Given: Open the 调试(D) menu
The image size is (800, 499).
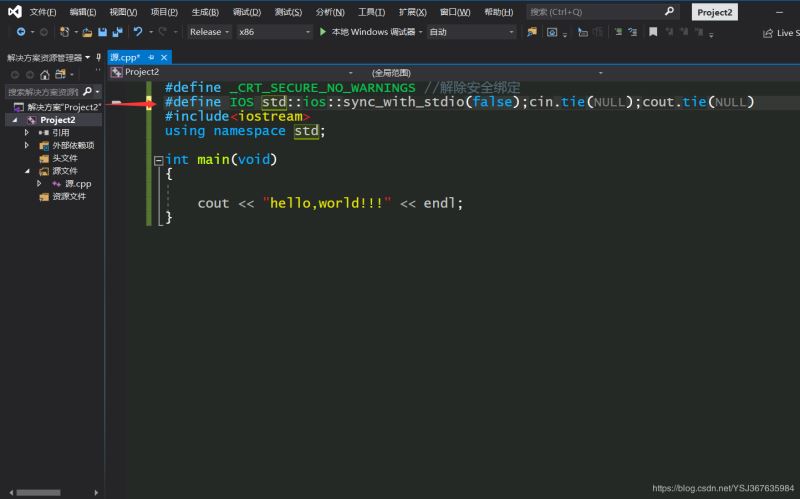Looking at the screenshot, I should click(x=246, y=12).
